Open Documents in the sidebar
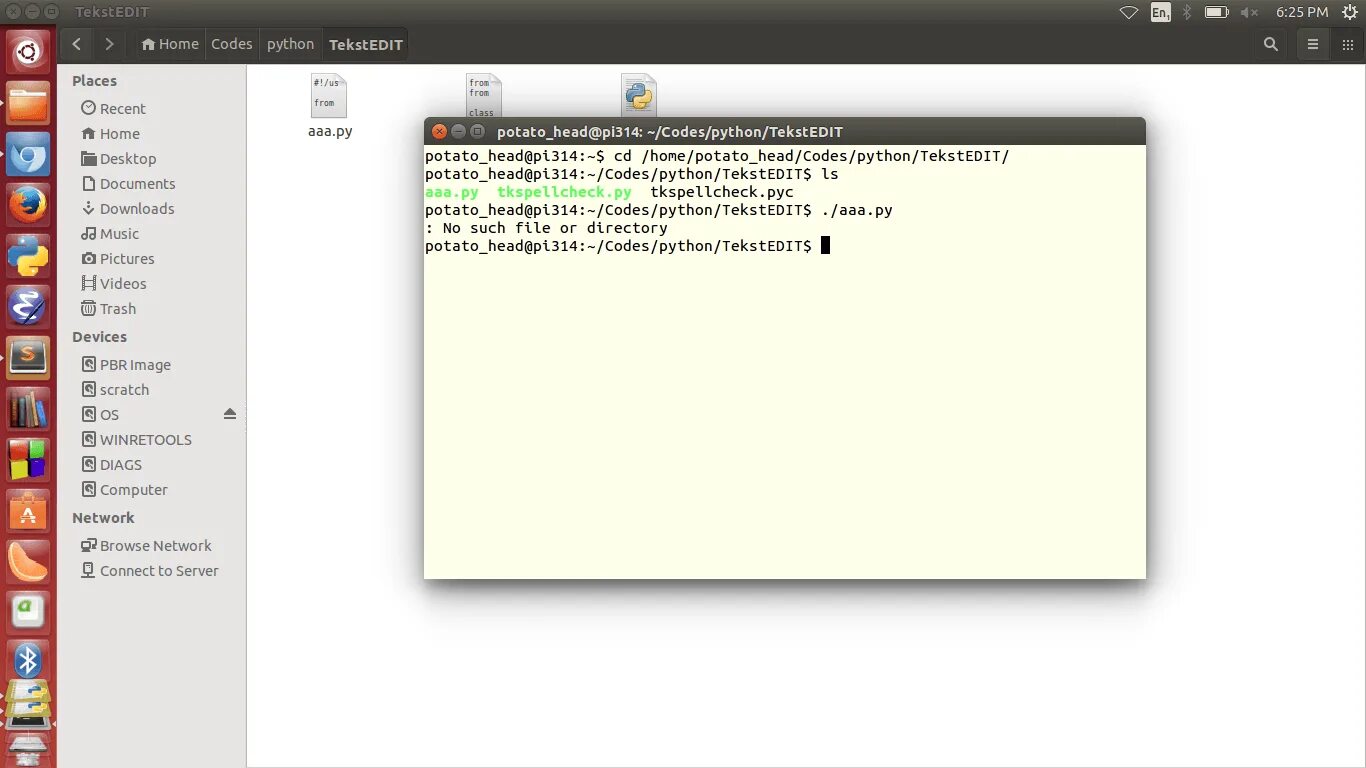Image resolution: width=1366 pixels, height=768 pixels. click(128, 183)
